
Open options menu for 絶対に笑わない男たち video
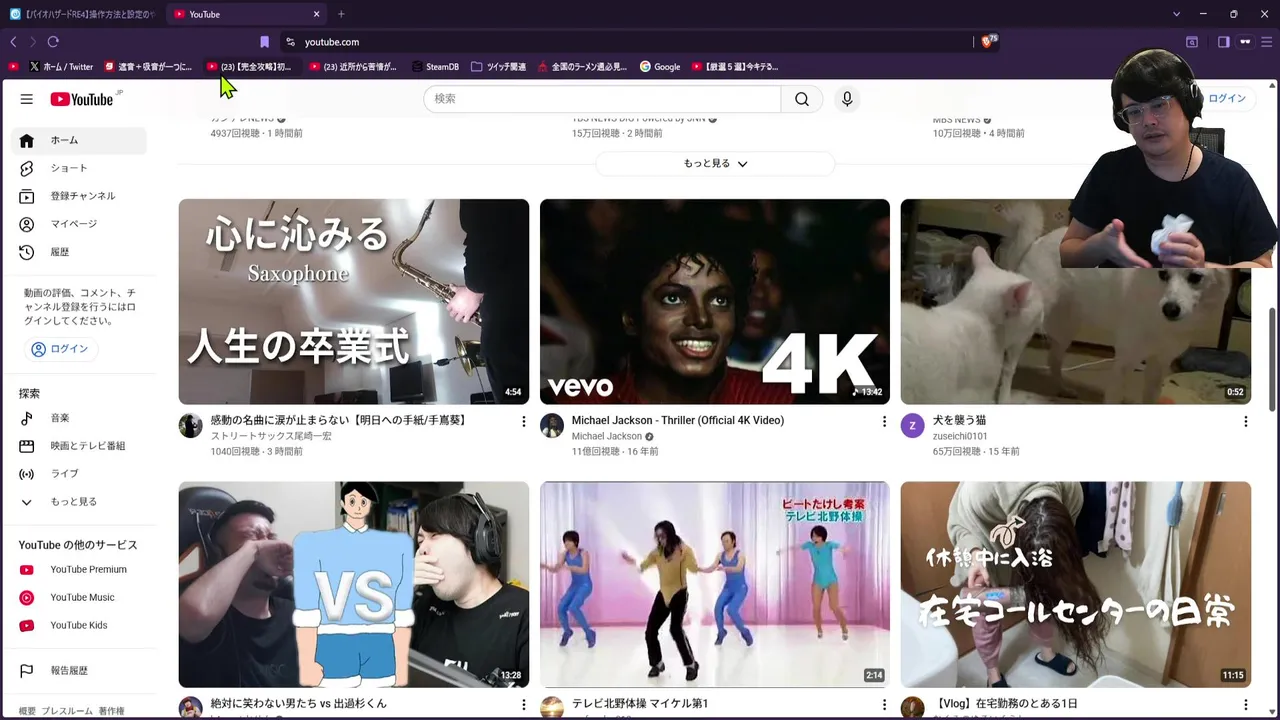[x=523, y=705]
